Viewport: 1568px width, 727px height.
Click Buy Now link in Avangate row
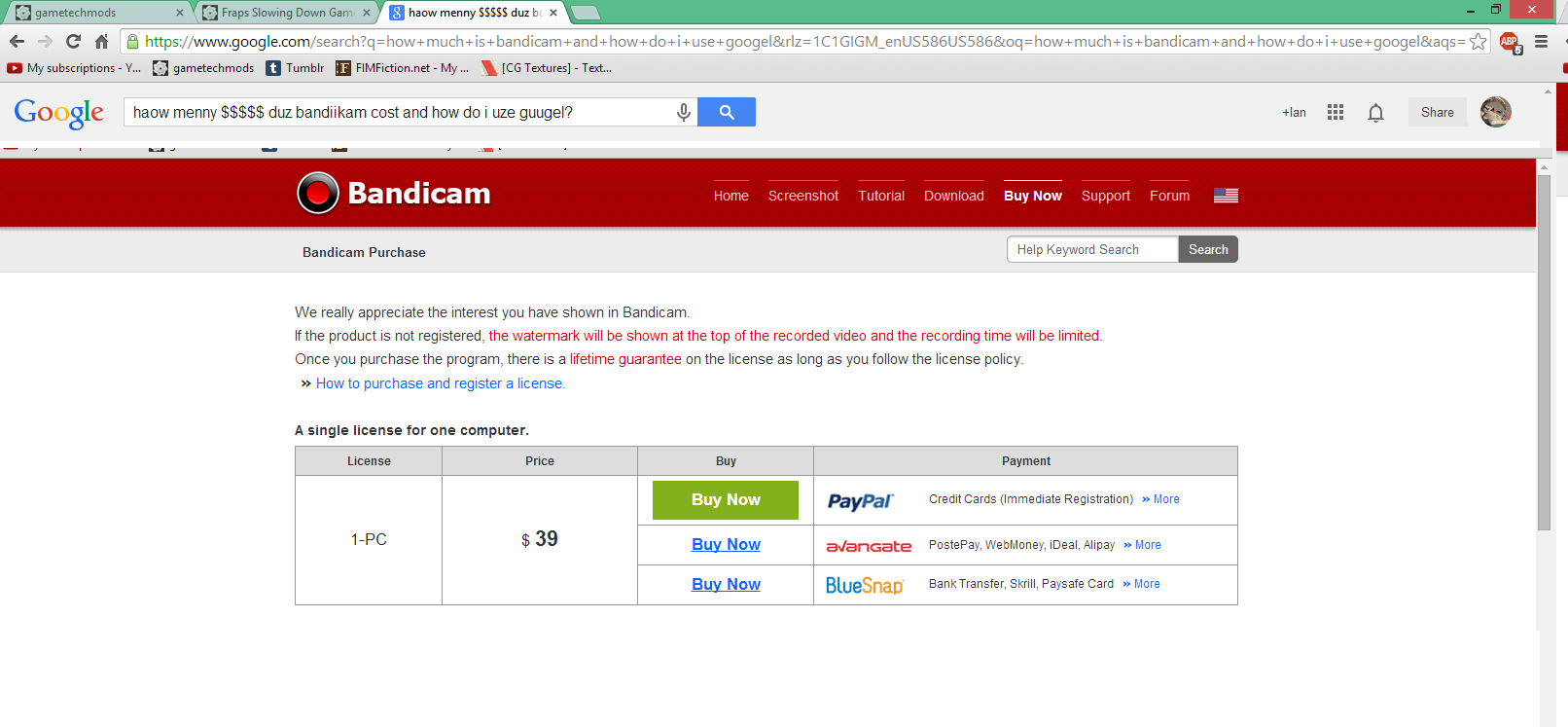click(x=726, y=545)
